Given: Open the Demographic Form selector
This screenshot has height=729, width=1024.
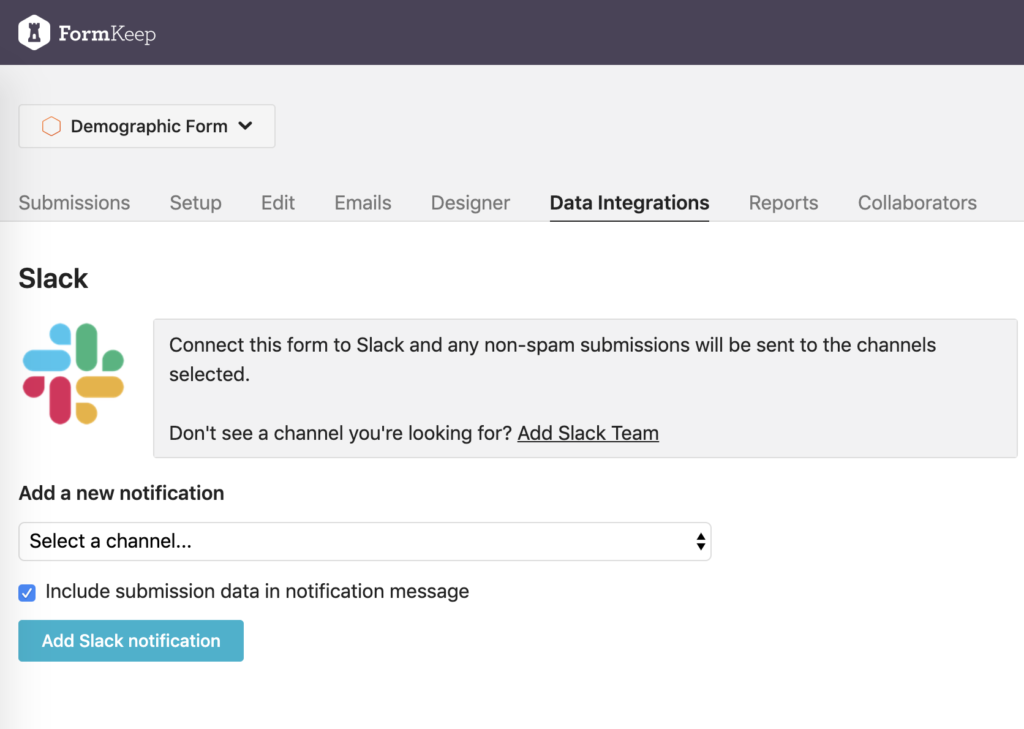Looking at the screenshot, I should (147, 127).
